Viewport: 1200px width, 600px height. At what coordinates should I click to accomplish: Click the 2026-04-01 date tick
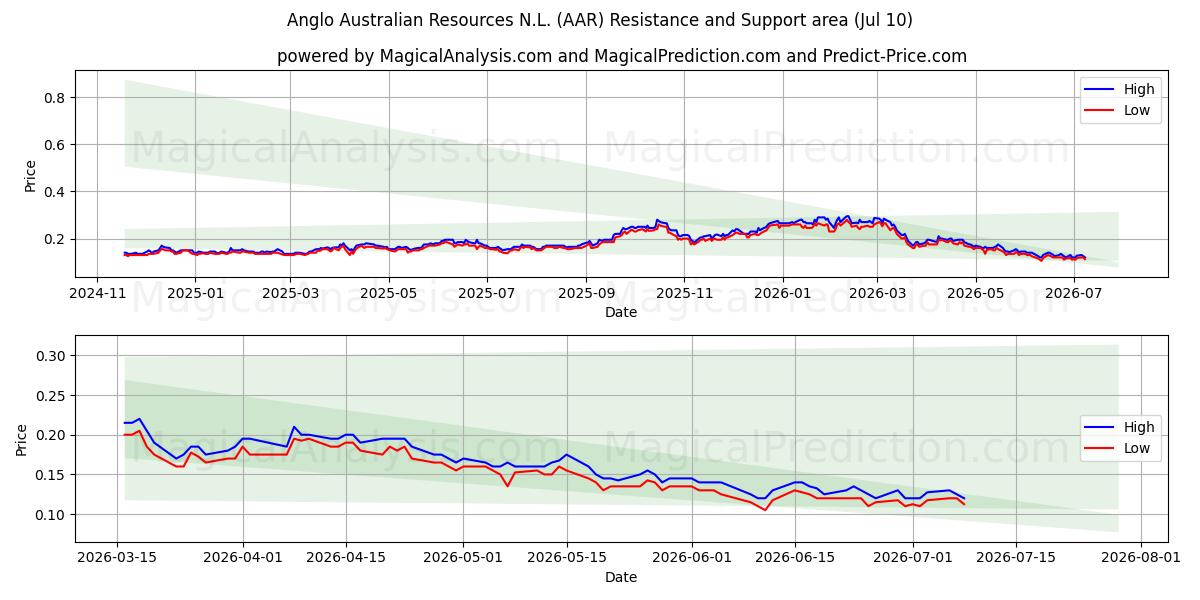pos(243,557)
